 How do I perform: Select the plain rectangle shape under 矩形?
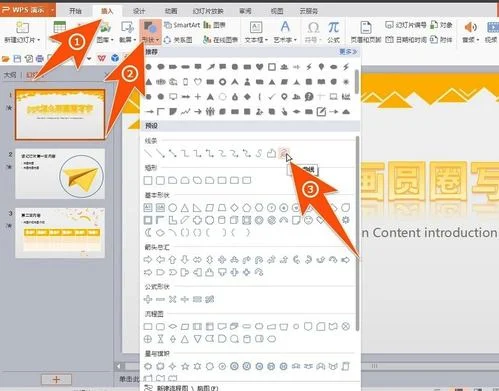coord(148,180)
